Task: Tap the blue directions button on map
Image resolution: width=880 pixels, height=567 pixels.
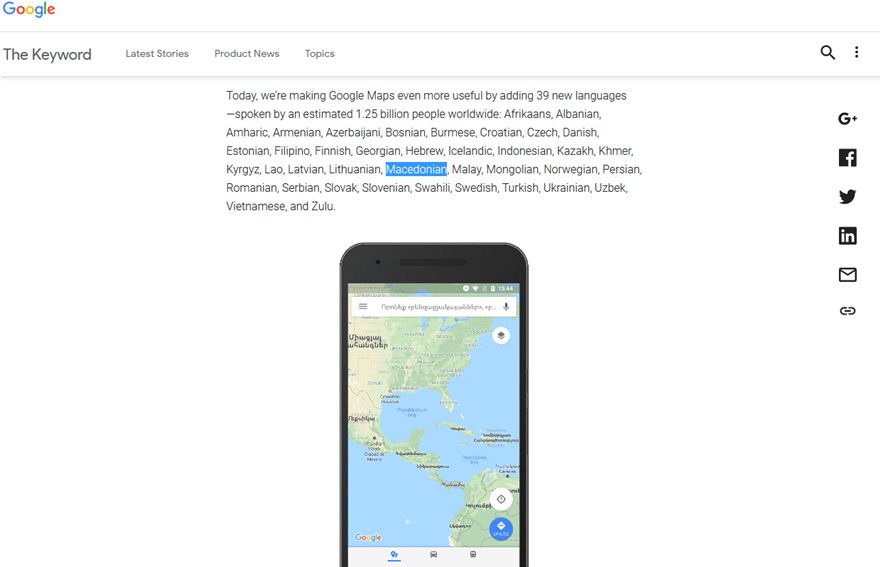Action: (x=501, y=529)
